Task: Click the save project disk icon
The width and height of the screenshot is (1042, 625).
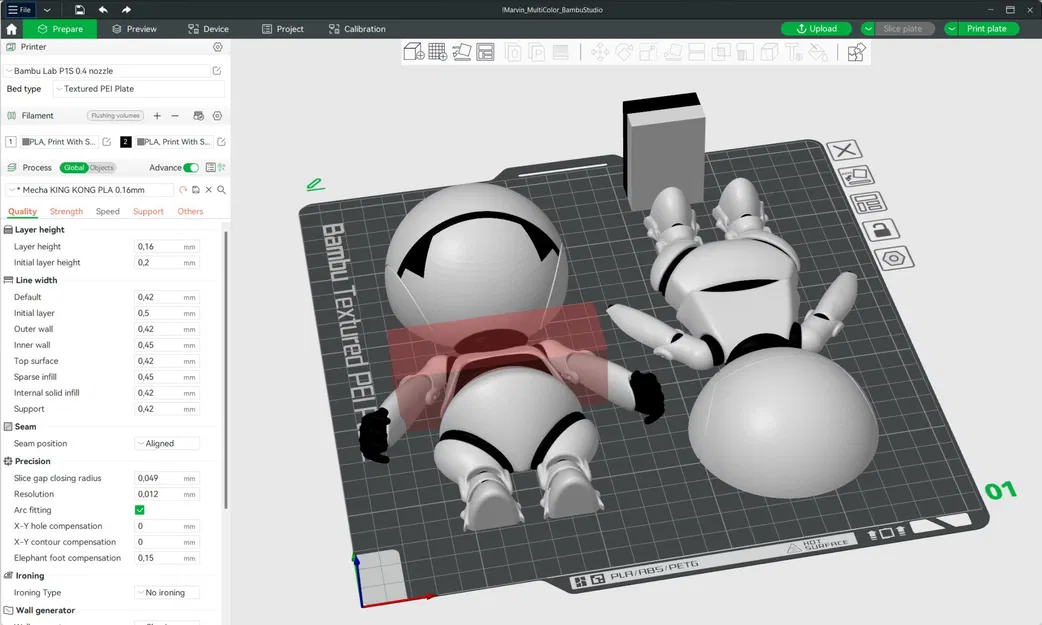Action: click(79, 9)
